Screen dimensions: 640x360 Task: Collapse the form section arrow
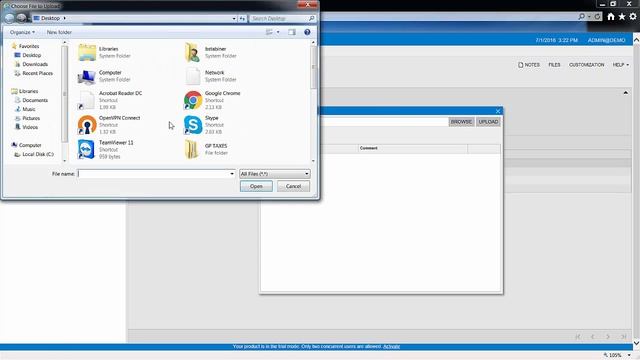click(x=625, y=93)
